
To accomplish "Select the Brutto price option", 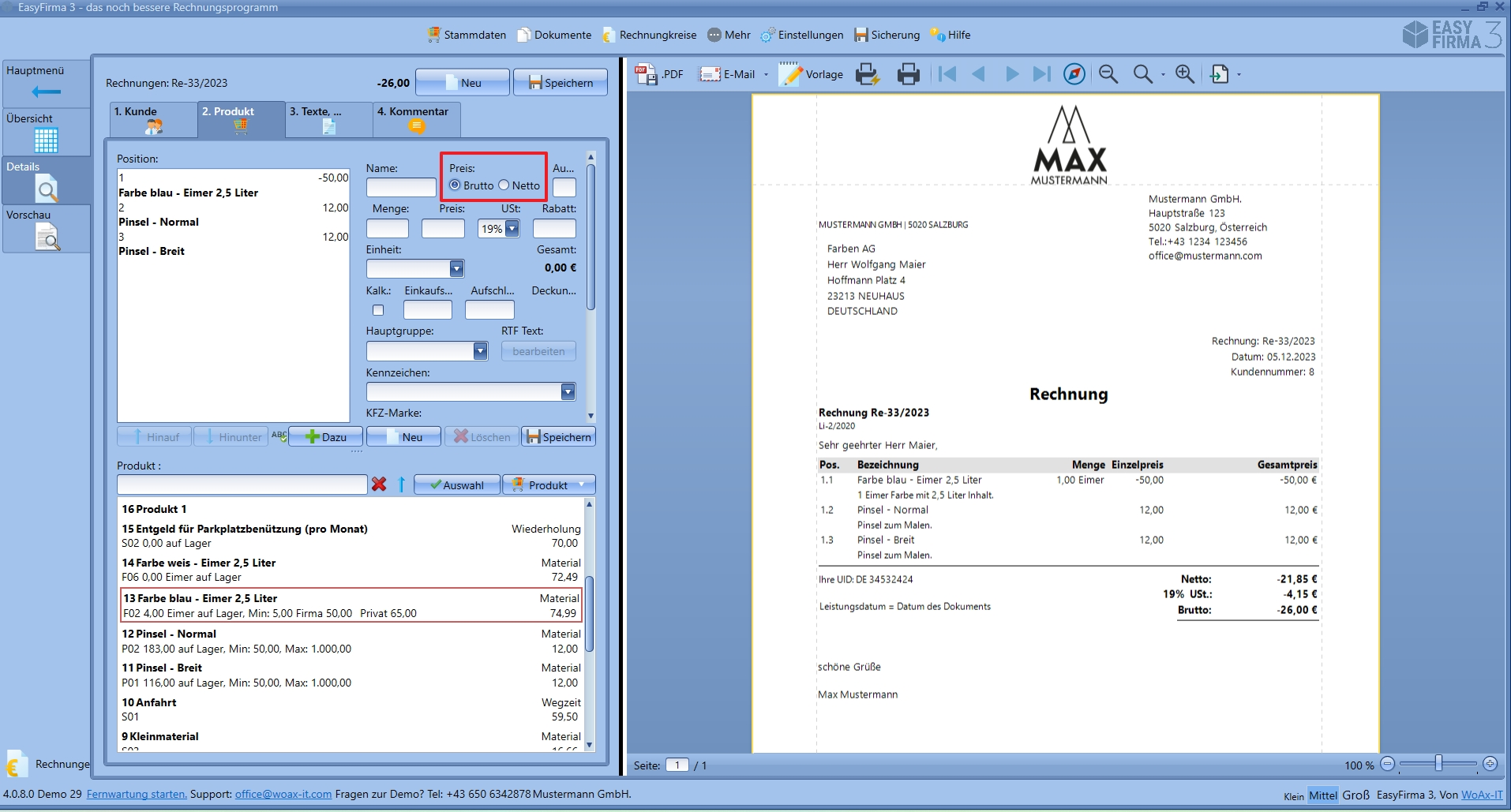I will pos(455,185).
